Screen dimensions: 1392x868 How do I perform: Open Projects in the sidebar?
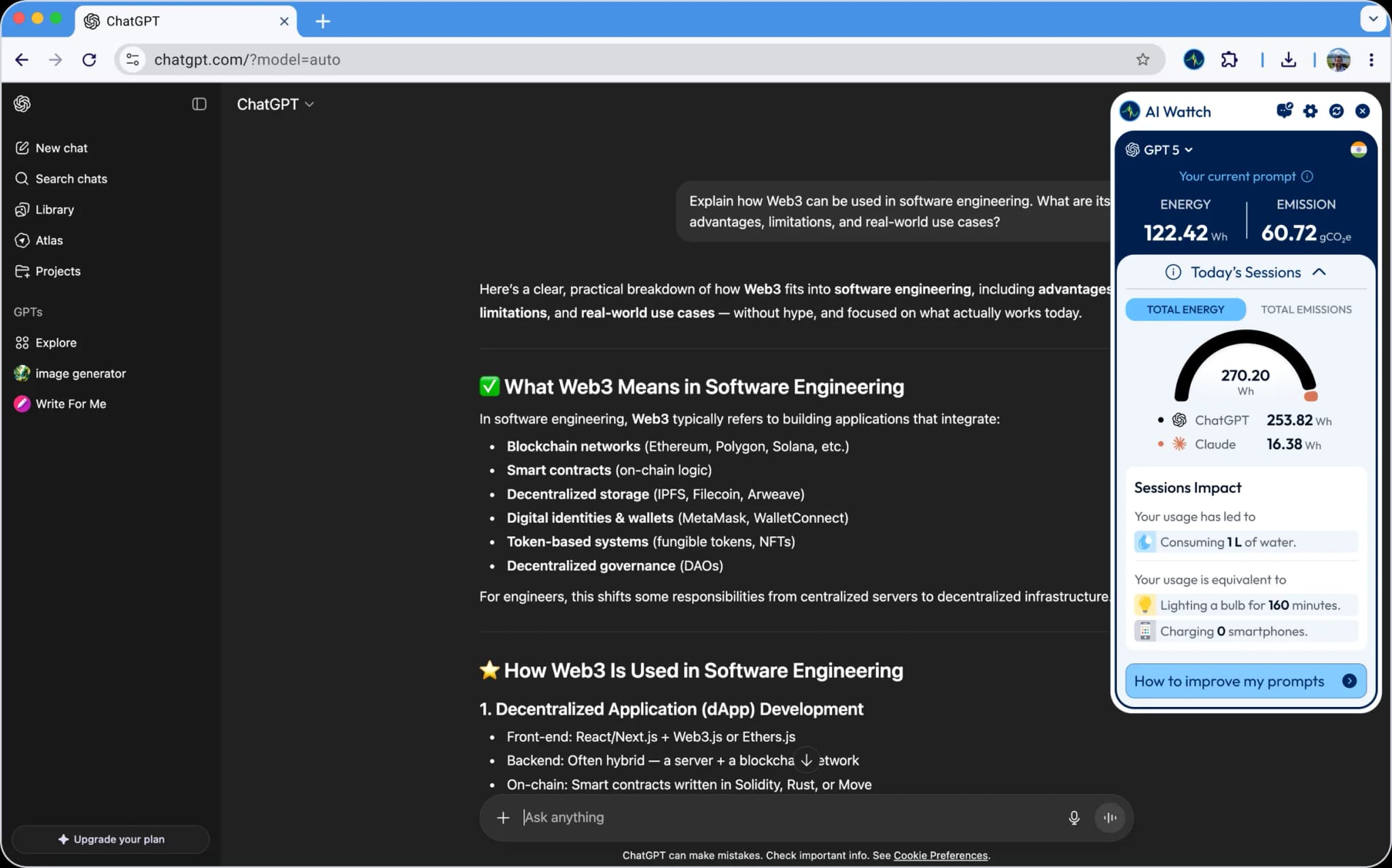point(58,271)
